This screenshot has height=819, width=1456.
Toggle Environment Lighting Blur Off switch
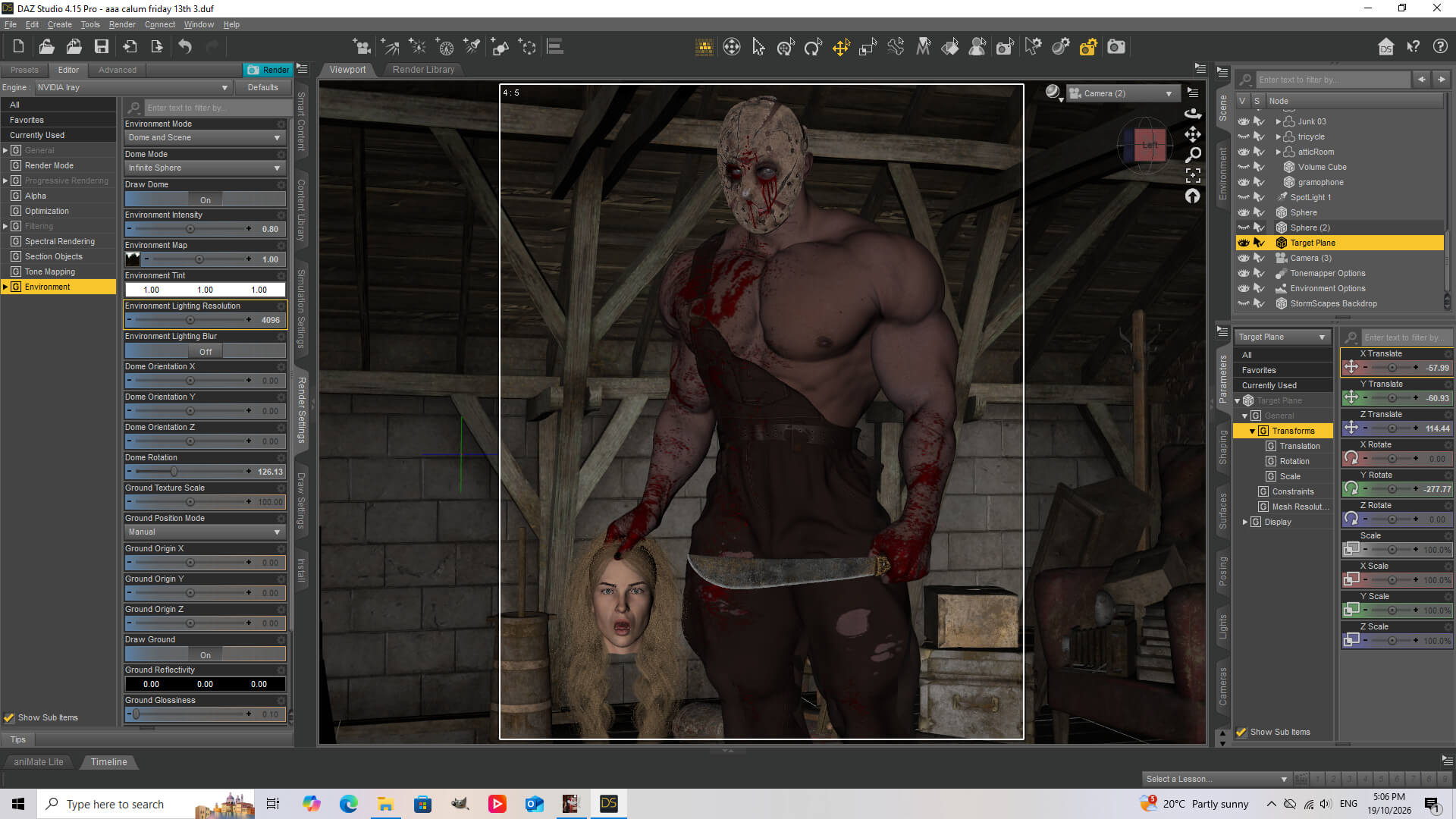pyautogui.click(x=205, y=351)
